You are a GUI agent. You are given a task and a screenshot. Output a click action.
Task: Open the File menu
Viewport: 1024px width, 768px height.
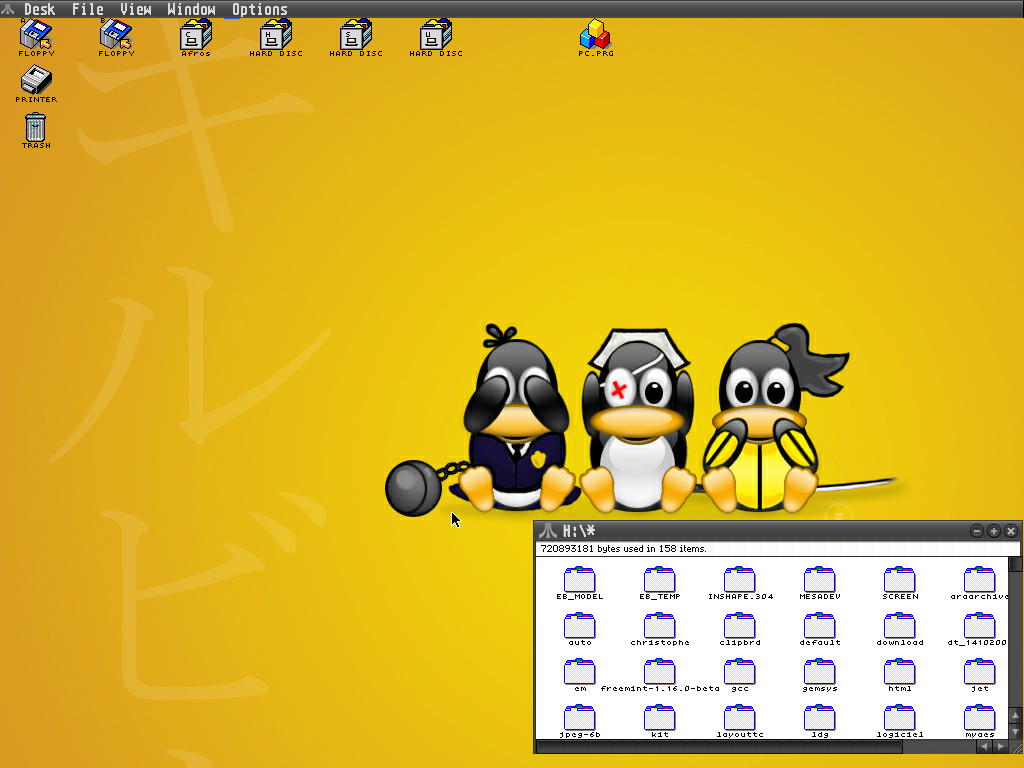pyautogui.click(x=88, y=9)
